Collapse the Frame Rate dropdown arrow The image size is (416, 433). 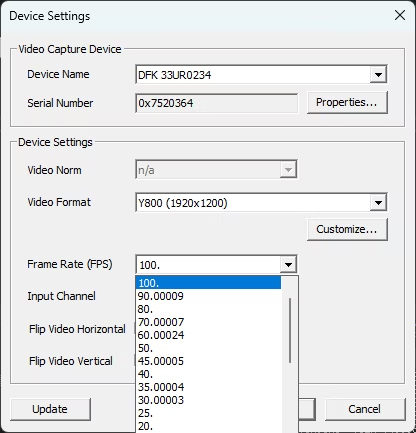(x=288, y=265)
